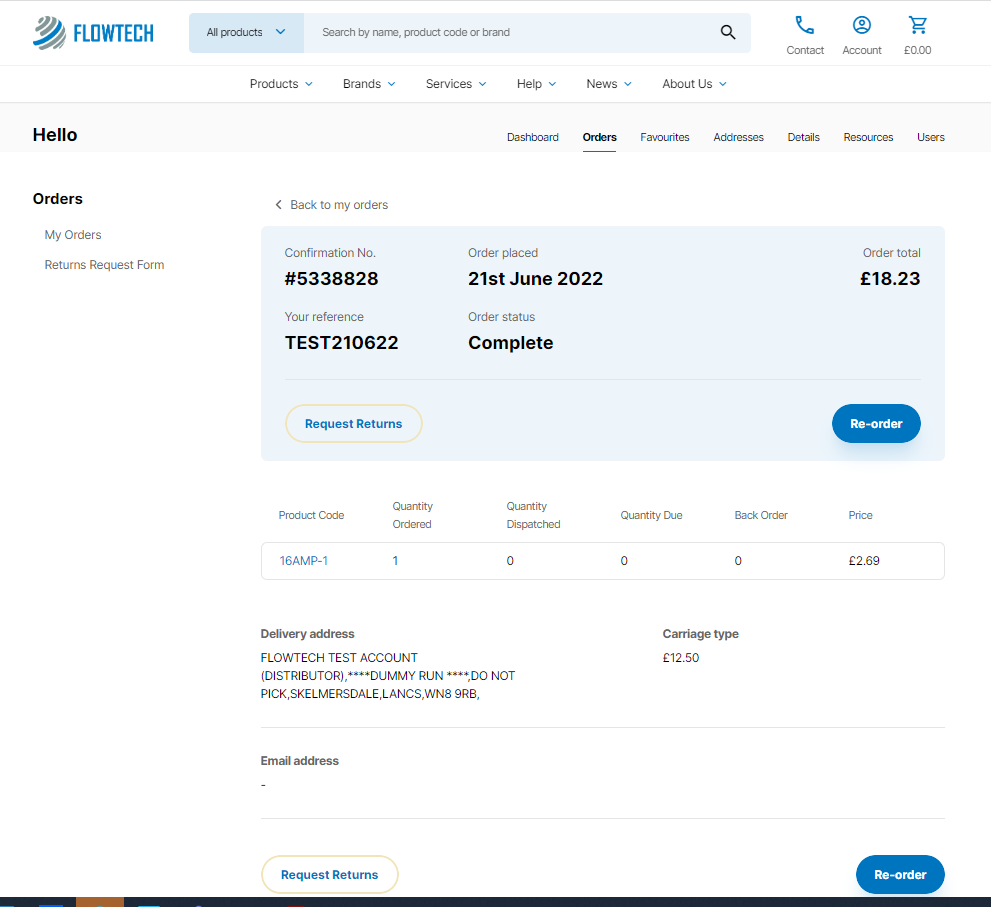Expand the Brands menu
This screenshot has width=991, height=907.
pos(369,84)
